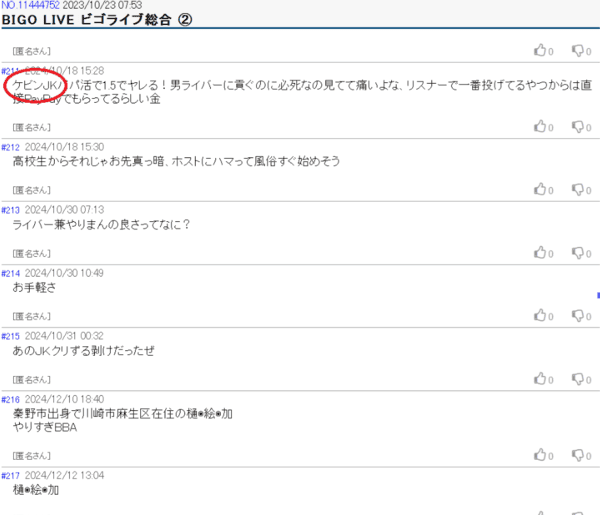Click timestamp 2024/10/30 10:49 on post #214
The width and height of the screenshot is (600, 515).
(x=64, y=273)
